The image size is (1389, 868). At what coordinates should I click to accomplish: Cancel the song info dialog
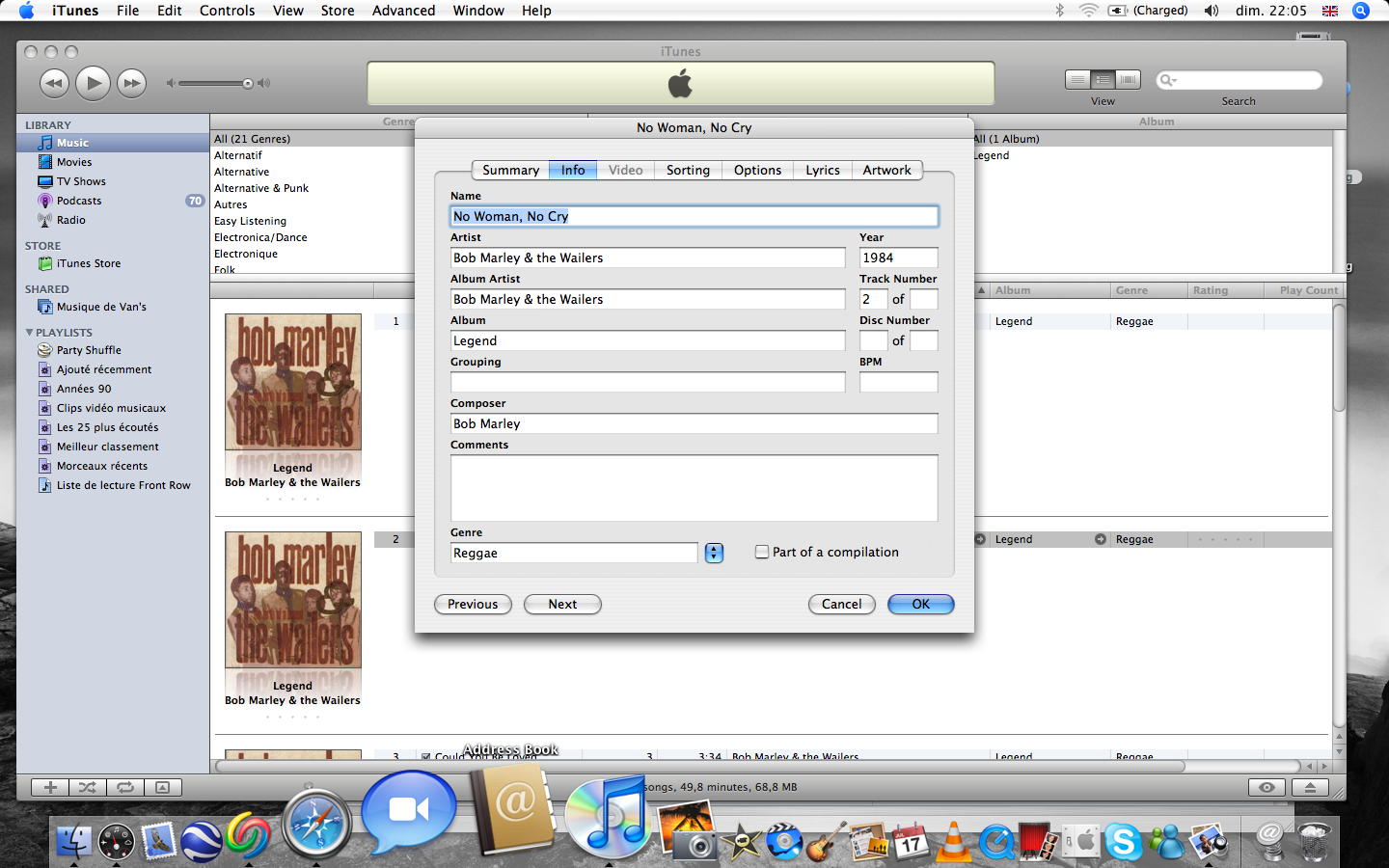tap(841, 604)
